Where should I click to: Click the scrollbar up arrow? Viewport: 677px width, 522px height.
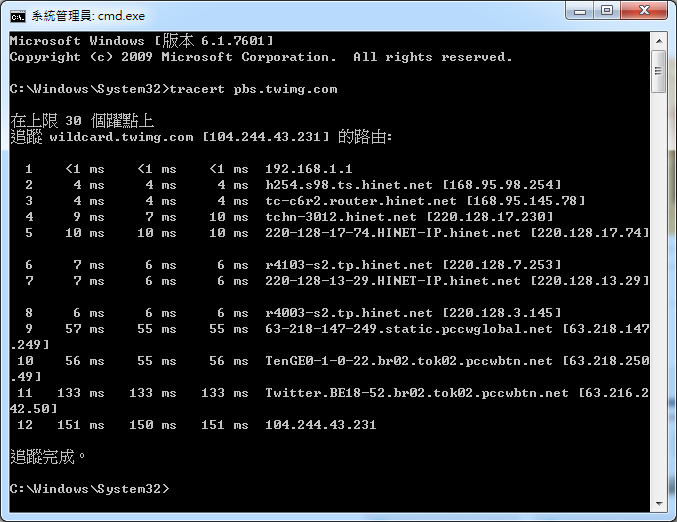[659, 41]
